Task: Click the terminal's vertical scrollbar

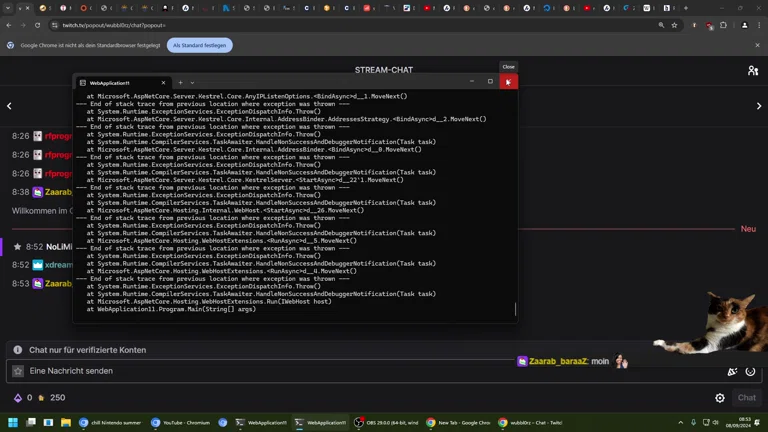Action: tap(516, 309)
